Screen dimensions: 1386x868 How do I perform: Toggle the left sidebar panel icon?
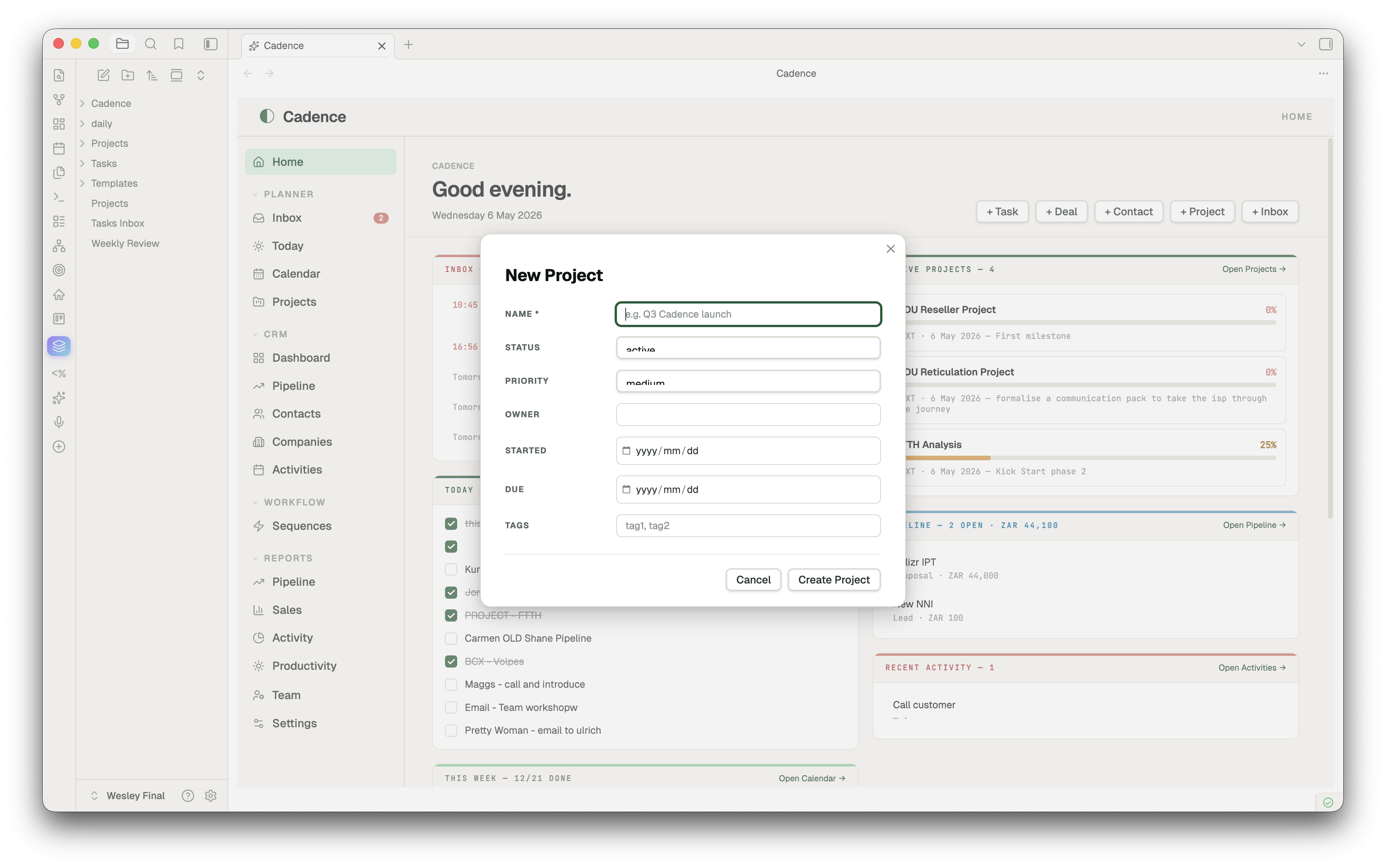pyautogui.click(x=211, y=44)
